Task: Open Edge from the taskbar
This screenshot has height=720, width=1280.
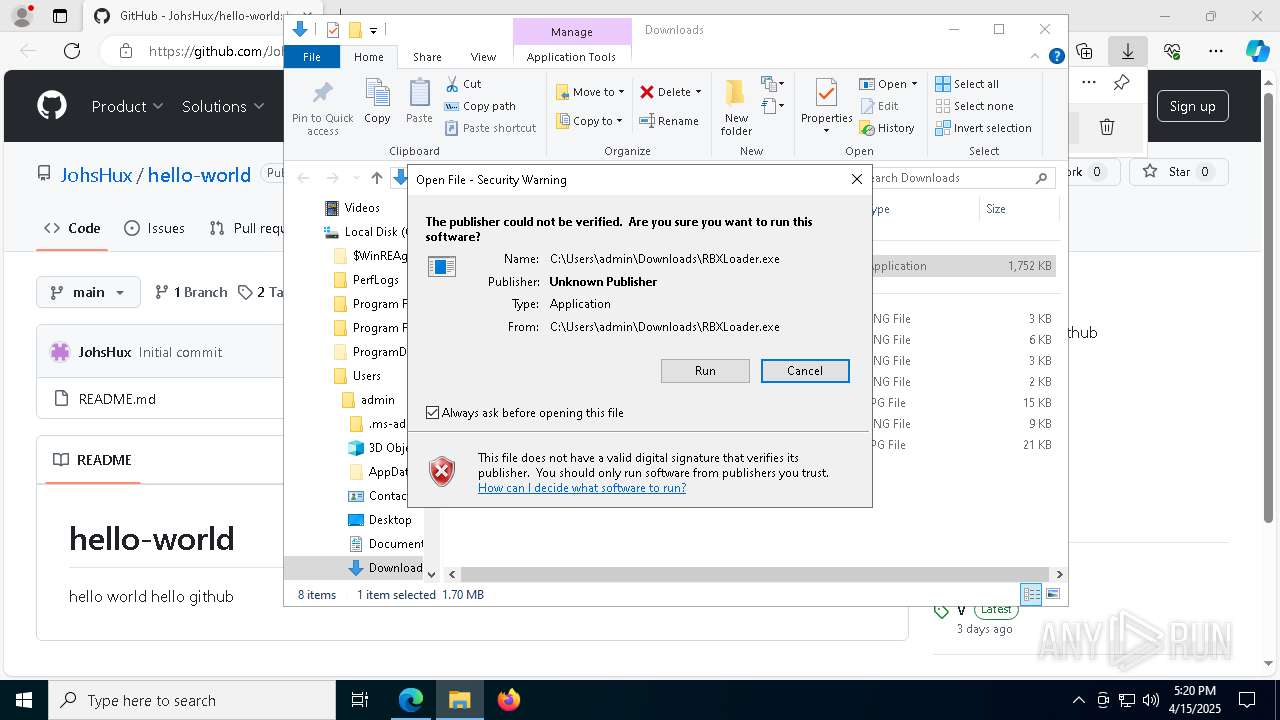Action: coord(411,700)
